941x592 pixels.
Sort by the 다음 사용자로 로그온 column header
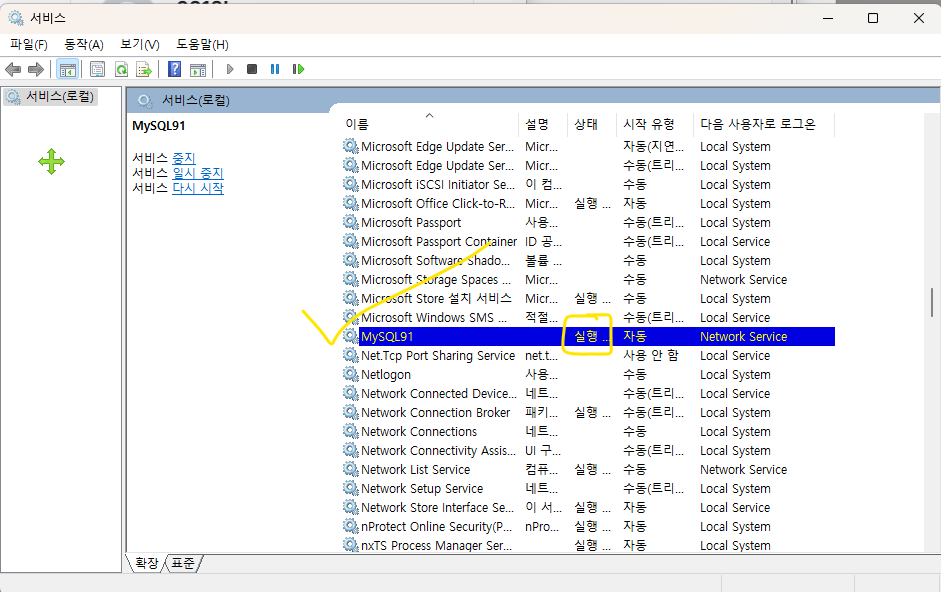click(x=763, y=124)
